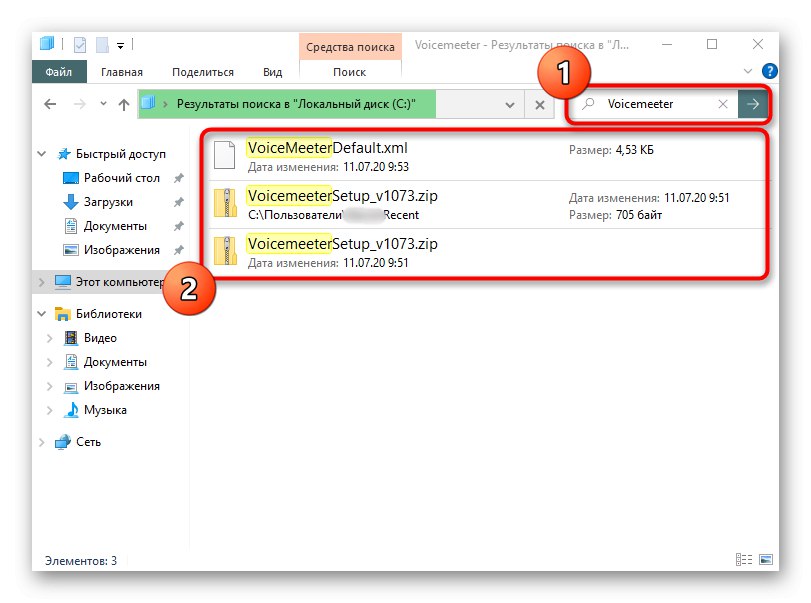Click the address bar search results path
Image resolution: width=811 pixels, height=603 pixels.
click(295, 104)
